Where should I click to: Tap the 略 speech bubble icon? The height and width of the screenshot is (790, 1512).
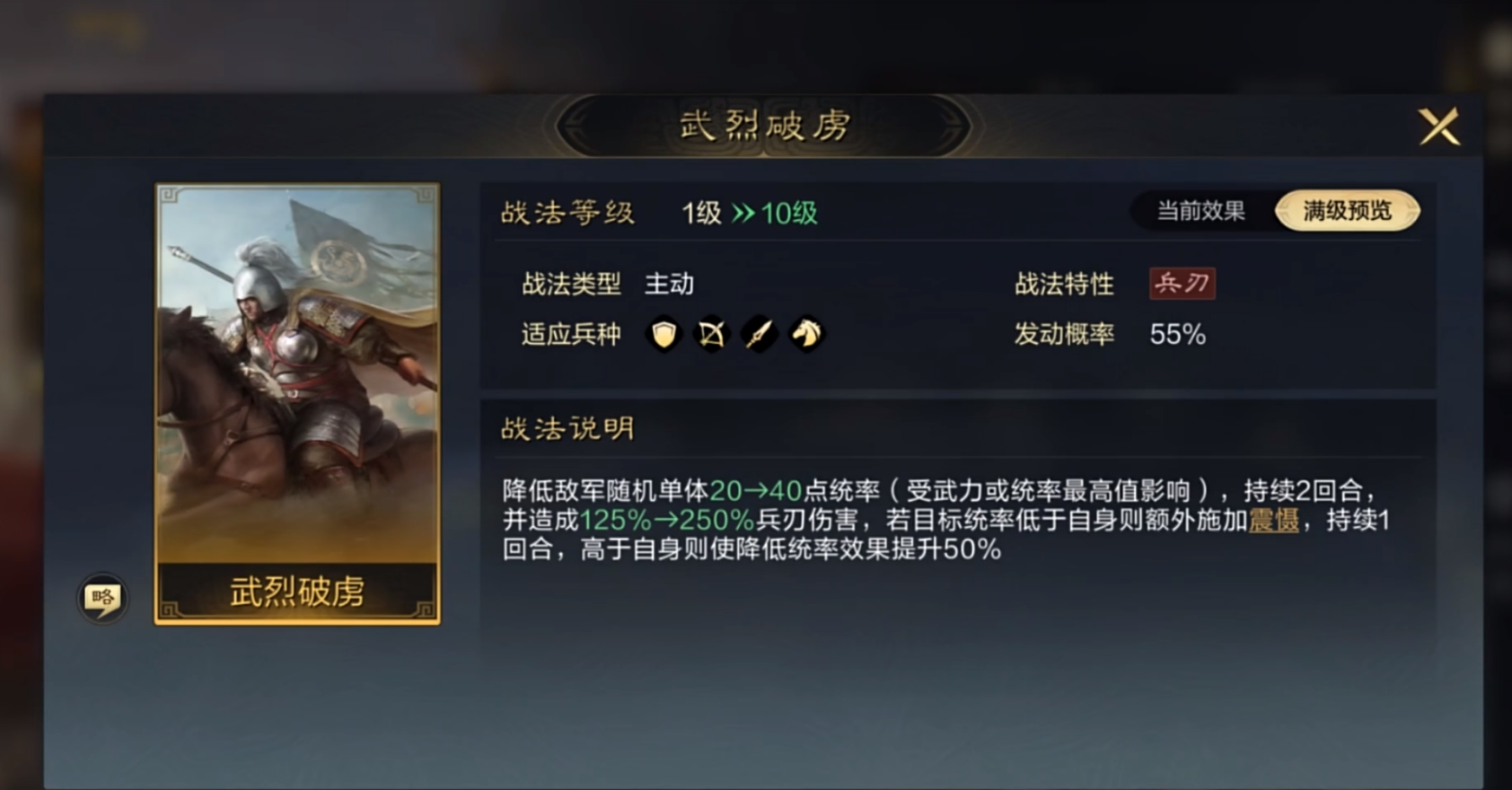pyautogui.click(x=102, y=599)
